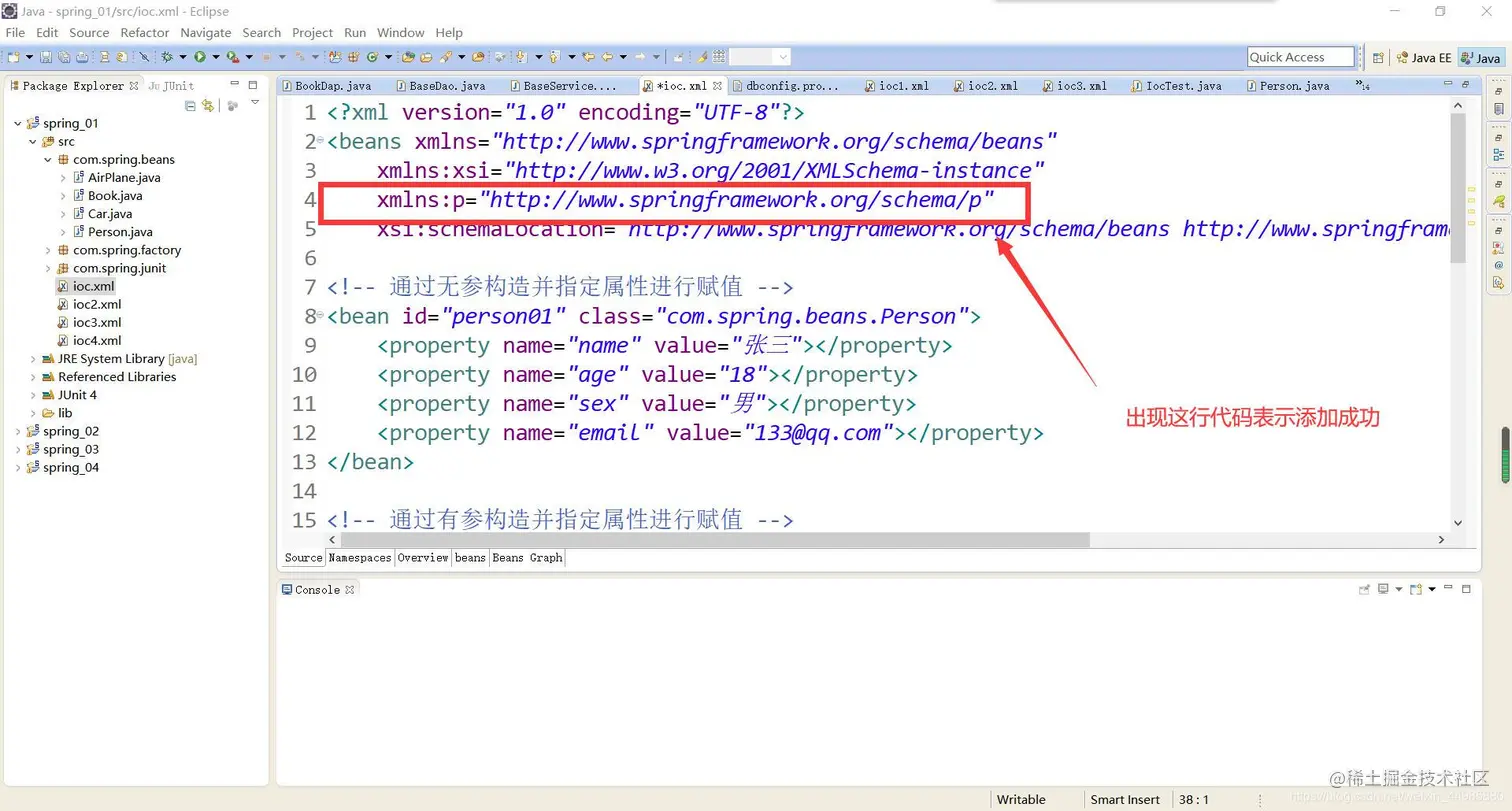Open the Navigate menu

pos(206,33)
